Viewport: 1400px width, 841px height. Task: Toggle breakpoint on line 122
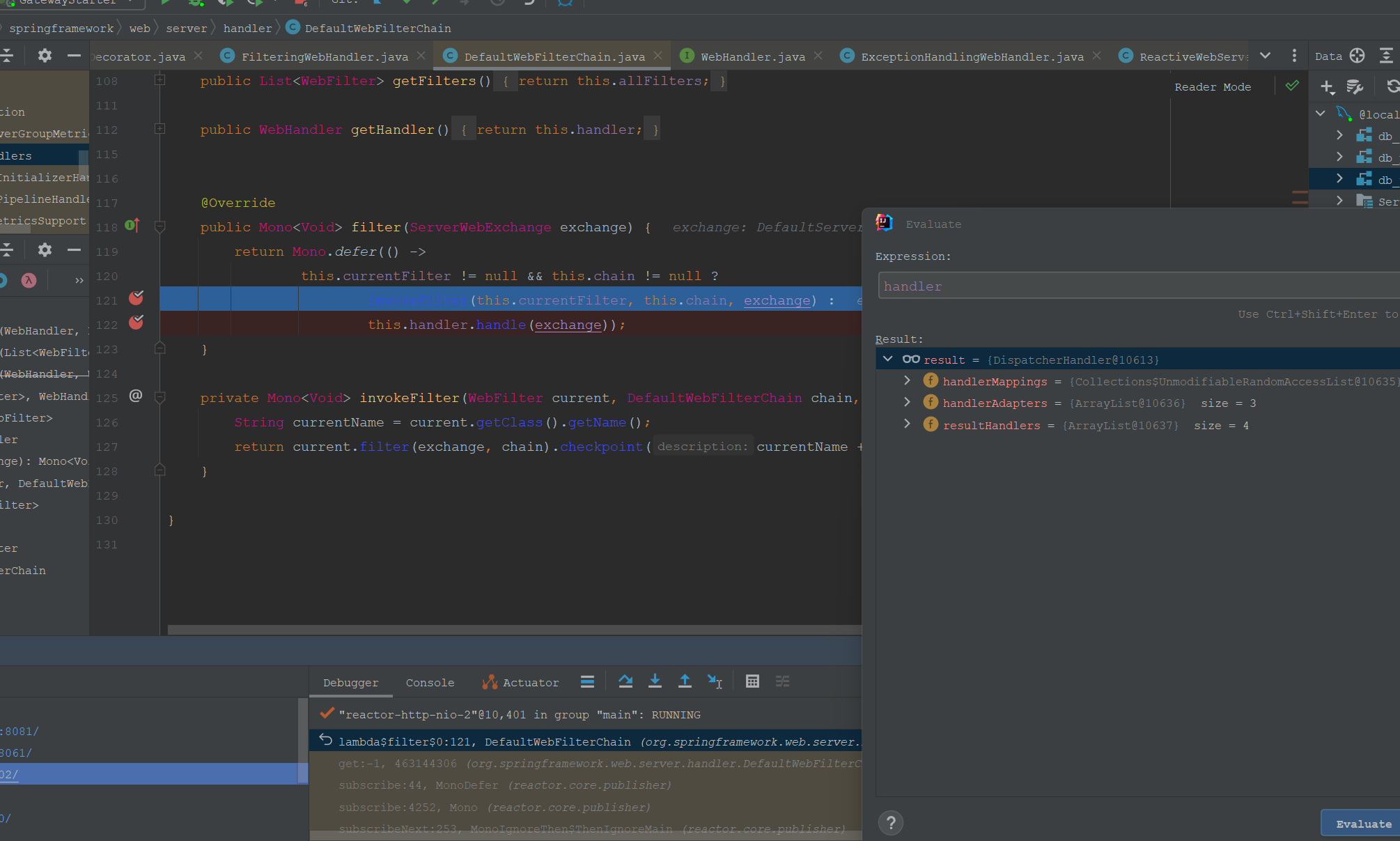point(136,323)
